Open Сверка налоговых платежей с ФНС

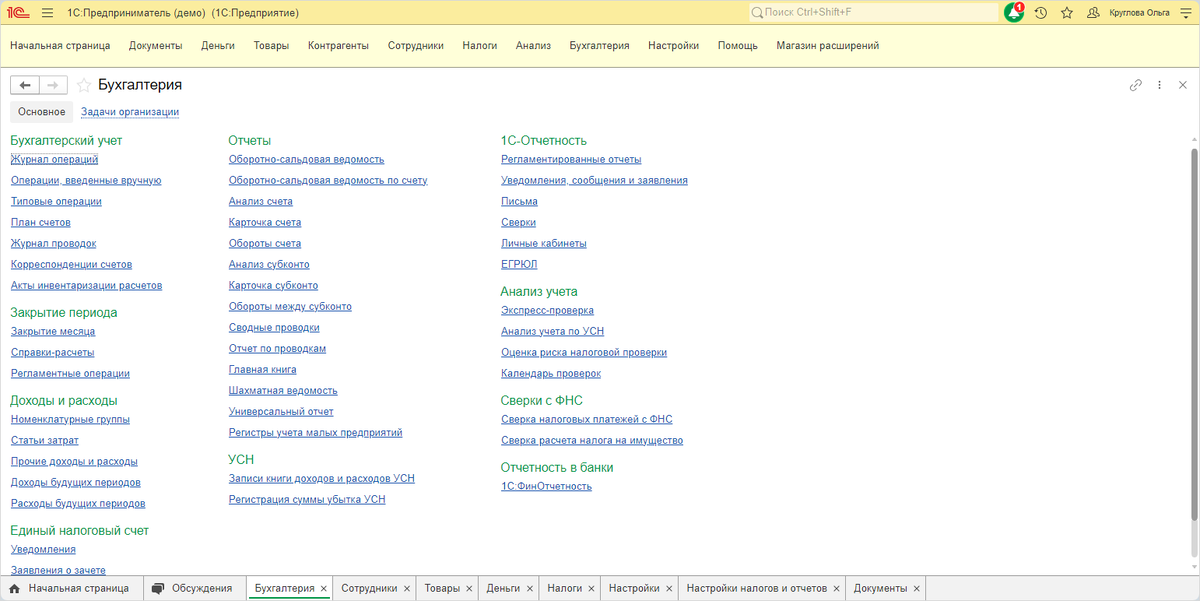[x=587, y=419]
